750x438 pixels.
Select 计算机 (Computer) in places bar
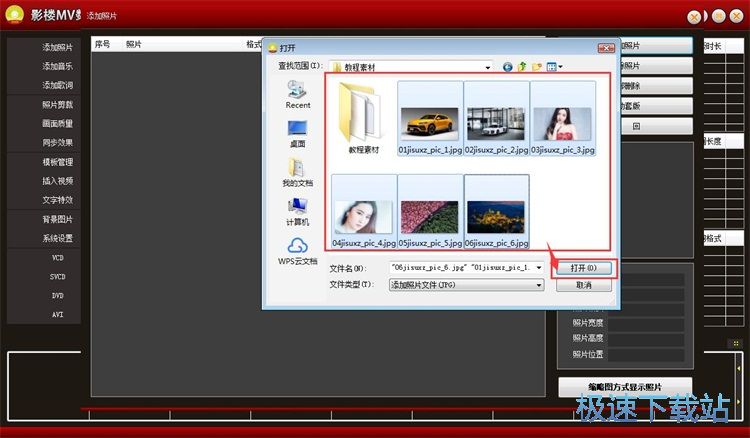point(298,210)
